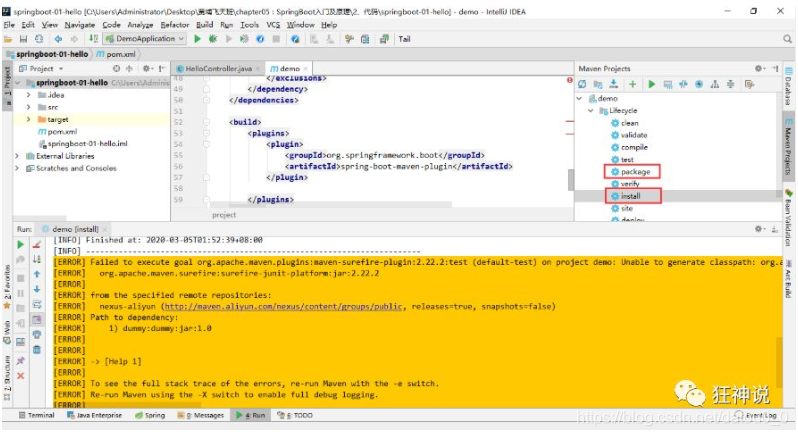798x436 pixels.
Task: Open the DemoApplication run configuration dropdown
Action: 145,39
